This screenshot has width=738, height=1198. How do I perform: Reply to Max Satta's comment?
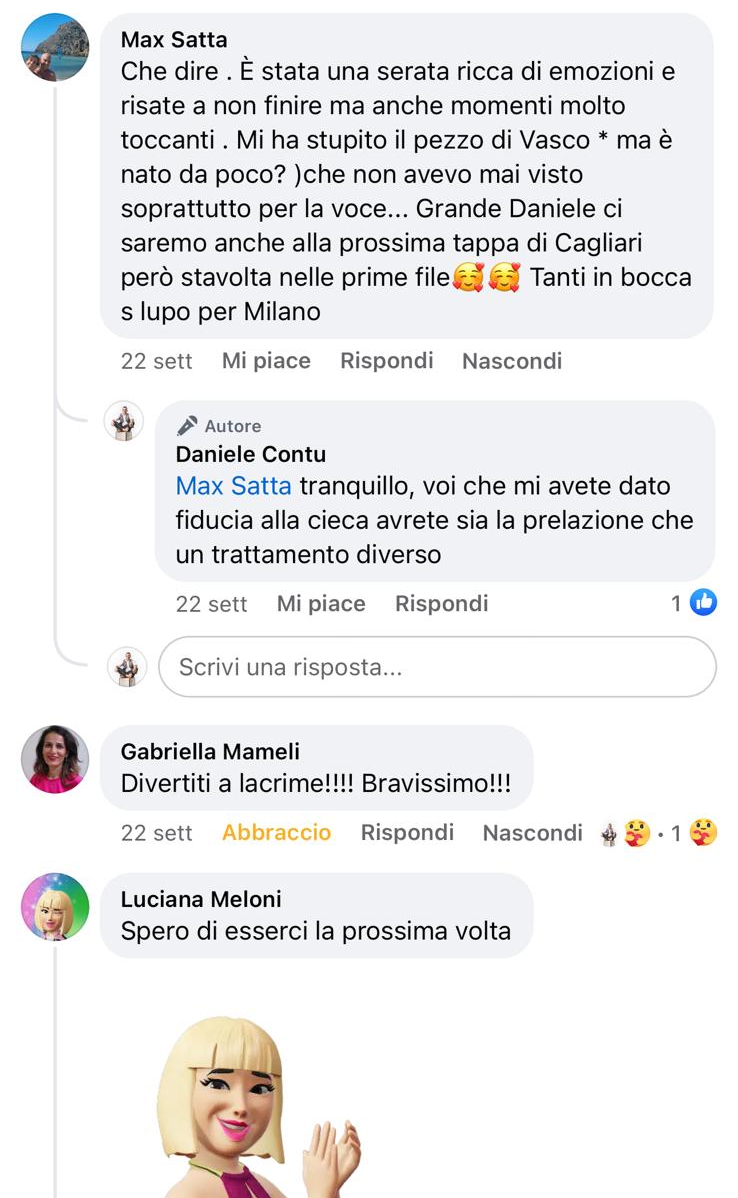[387, 361]
